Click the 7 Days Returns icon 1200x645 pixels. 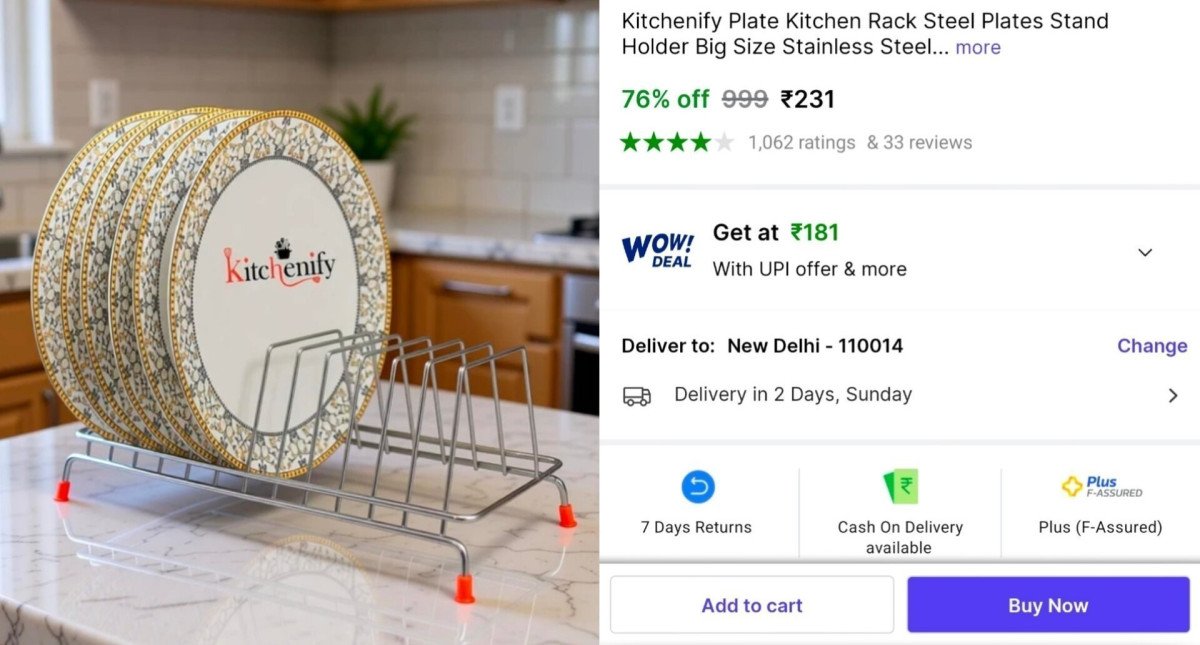[x=698, y=487]
